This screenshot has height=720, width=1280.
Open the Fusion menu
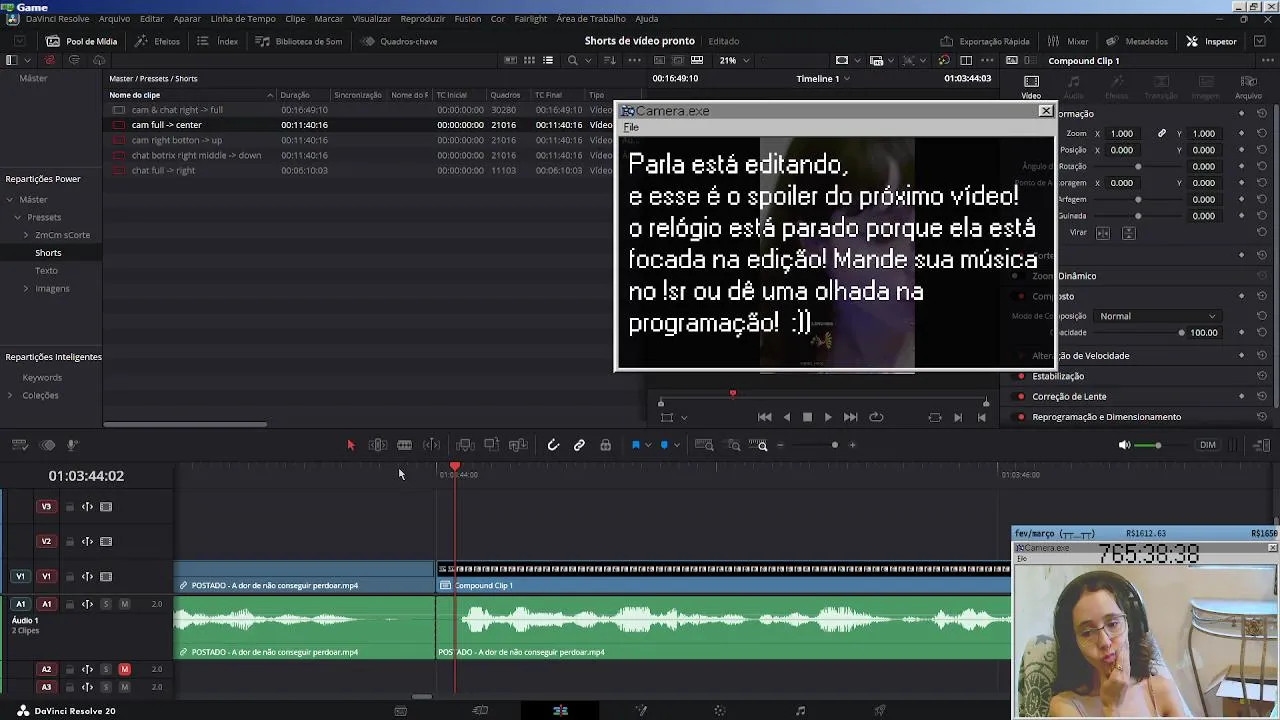[467, 19]
